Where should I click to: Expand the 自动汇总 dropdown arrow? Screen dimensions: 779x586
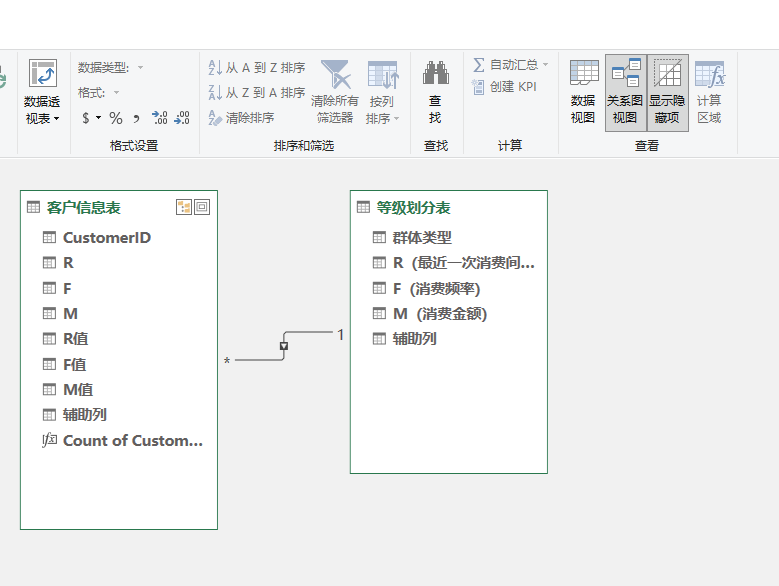tap(545, 65)
